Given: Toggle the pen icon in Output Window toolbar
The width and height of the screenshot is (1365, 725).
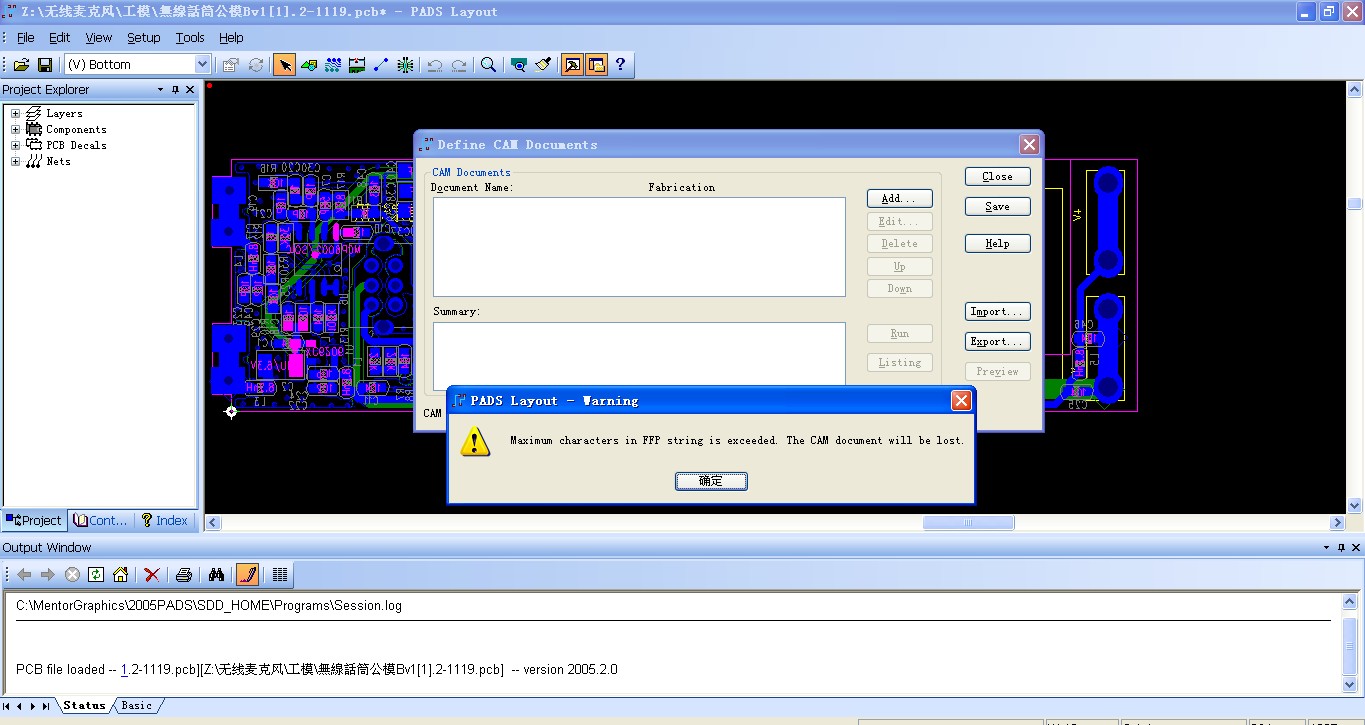Looking at the screenshot, I should coord(247,574).
